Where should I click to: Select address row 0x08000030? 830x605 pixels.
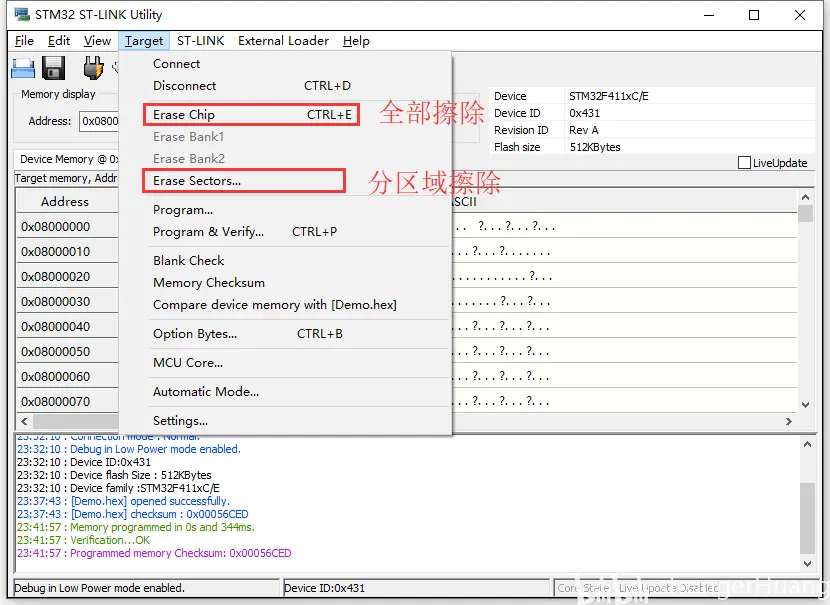click(x=56, y=301)
